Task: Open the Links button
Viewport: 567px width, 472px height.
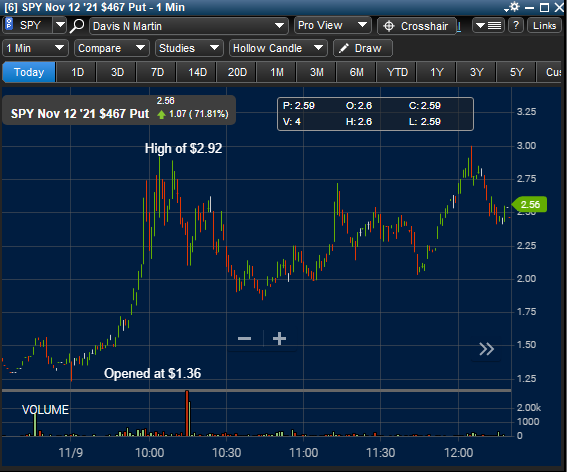Action: point(545,26)
